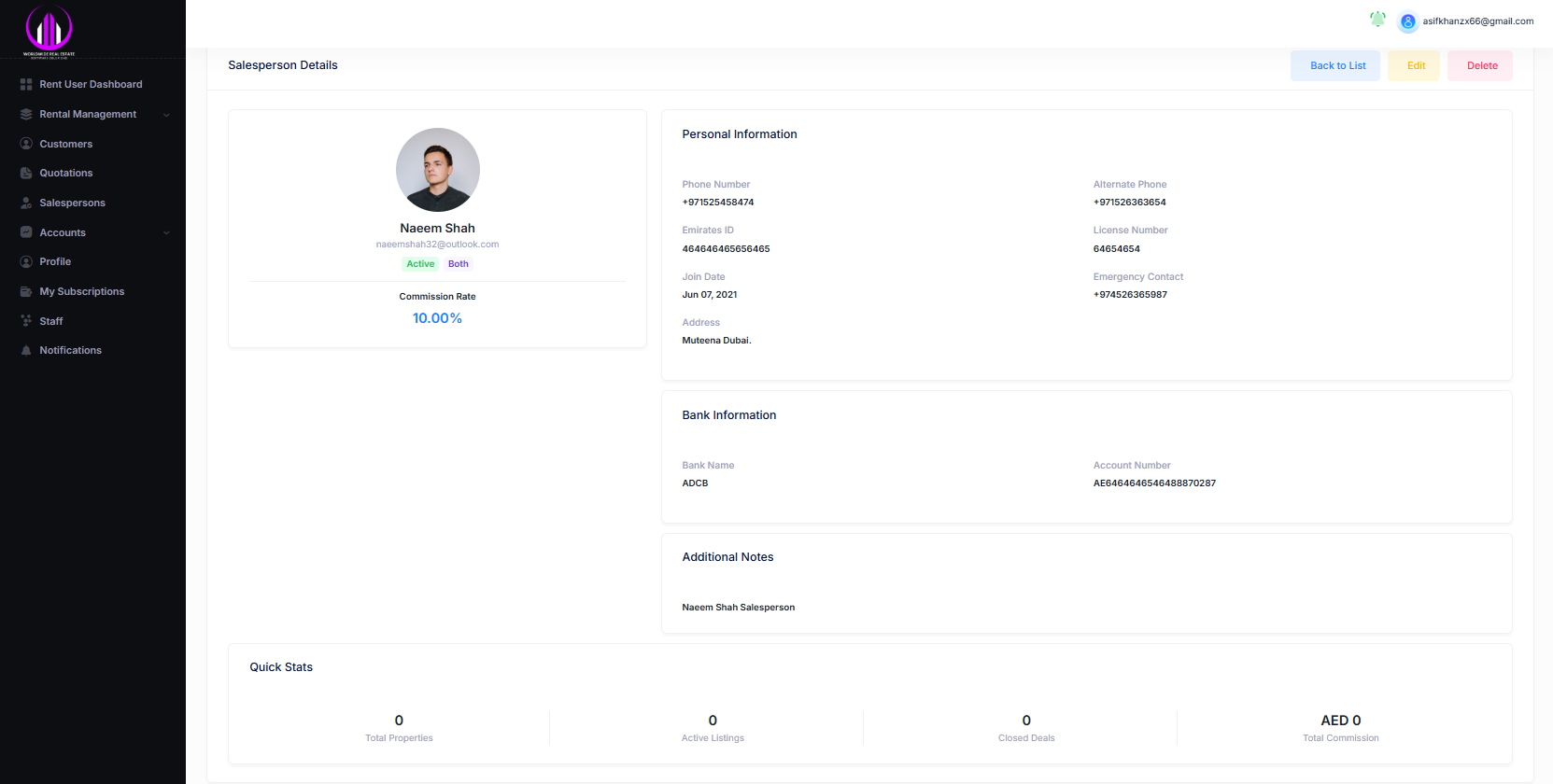Click the Rent User Dashboard grid icon
Screen dimensions: 1553x784
click(x=26, y=85)
